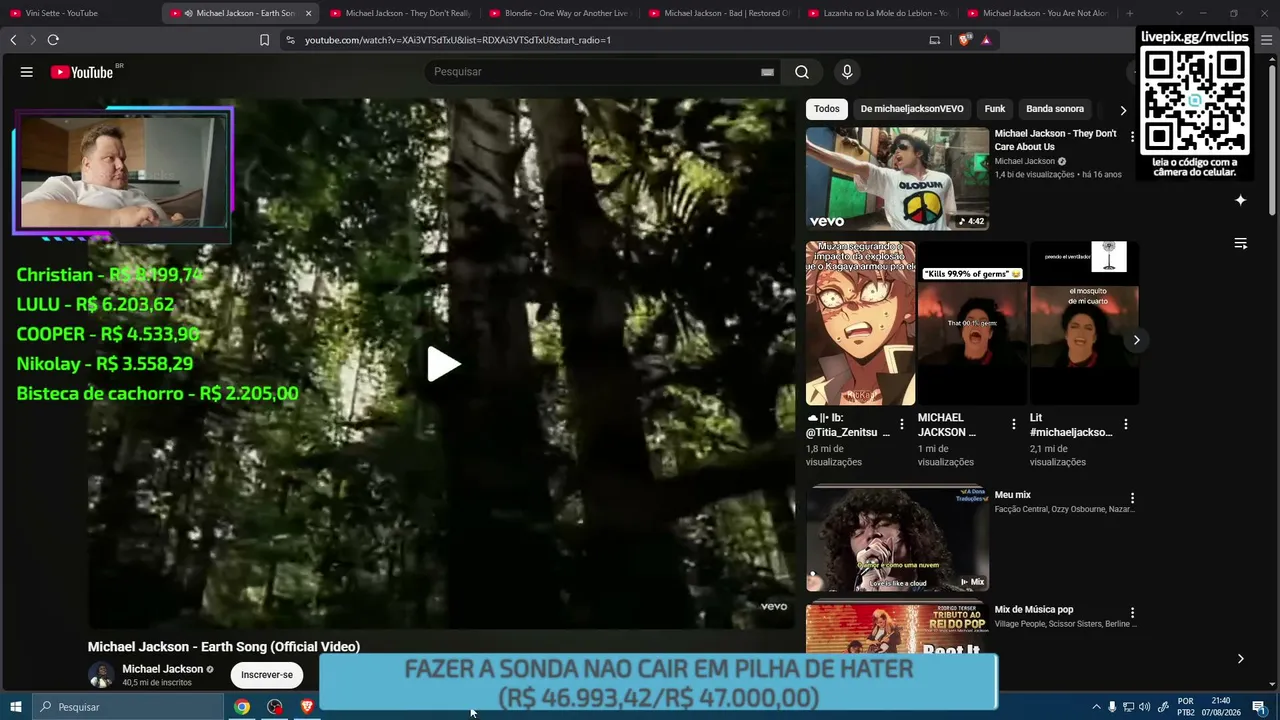Image resolution: width=1280 pixels, height=720 pixels.
Task: Open the queue playlist icon at right
Action: [1240, 244]
